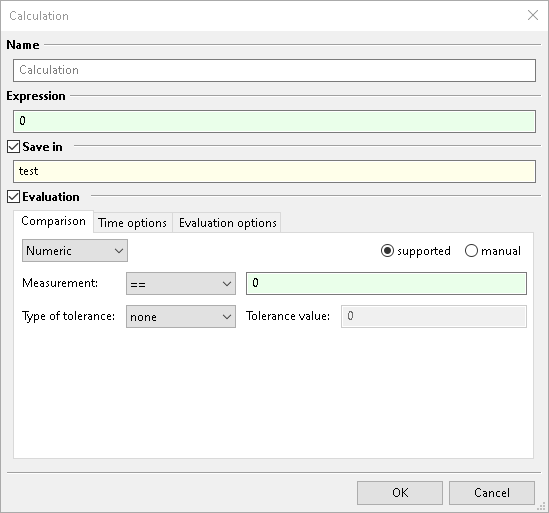Screen dimensions: 549x513
Task: Toggle the Save in checkbox
Action: [x=13, y=147]
